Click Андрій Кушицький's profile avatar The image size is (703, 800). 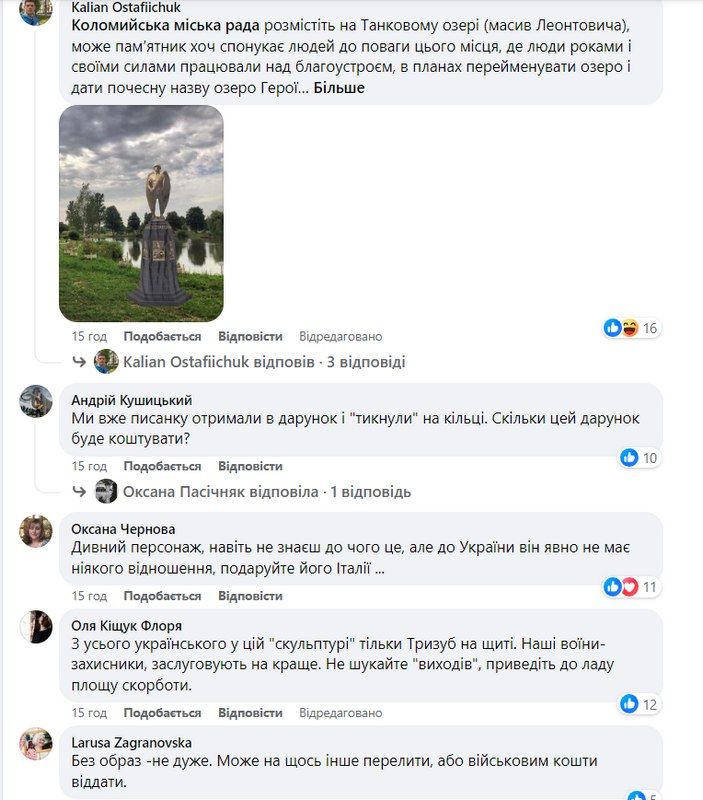[x=36, y=402]
